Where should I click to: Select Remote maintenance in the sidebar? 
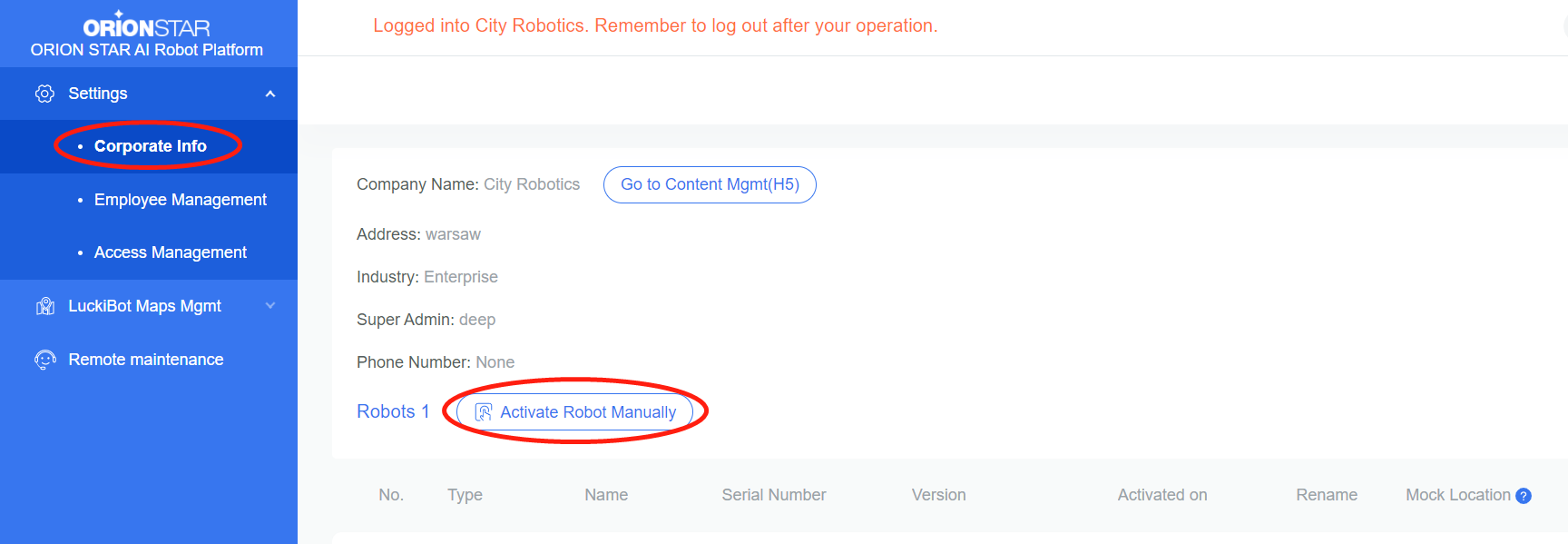pyautogui.click(x=145, y=359)
